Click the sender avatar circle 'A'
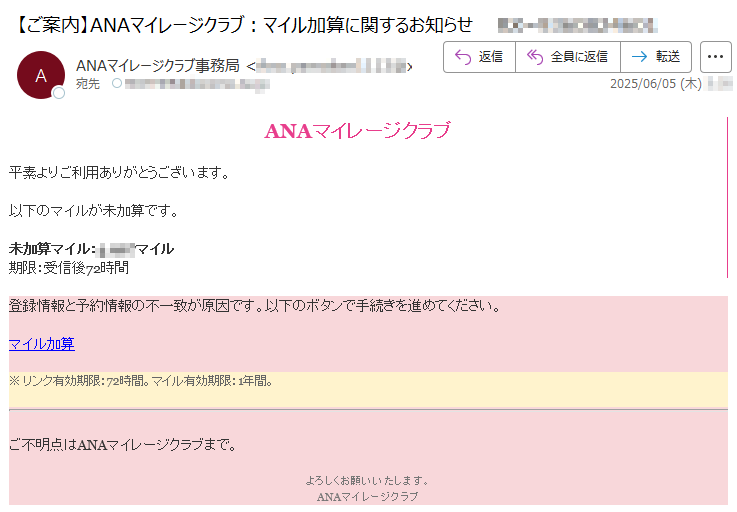This screenshot has width=737, height=512. (x=41, y=75)
